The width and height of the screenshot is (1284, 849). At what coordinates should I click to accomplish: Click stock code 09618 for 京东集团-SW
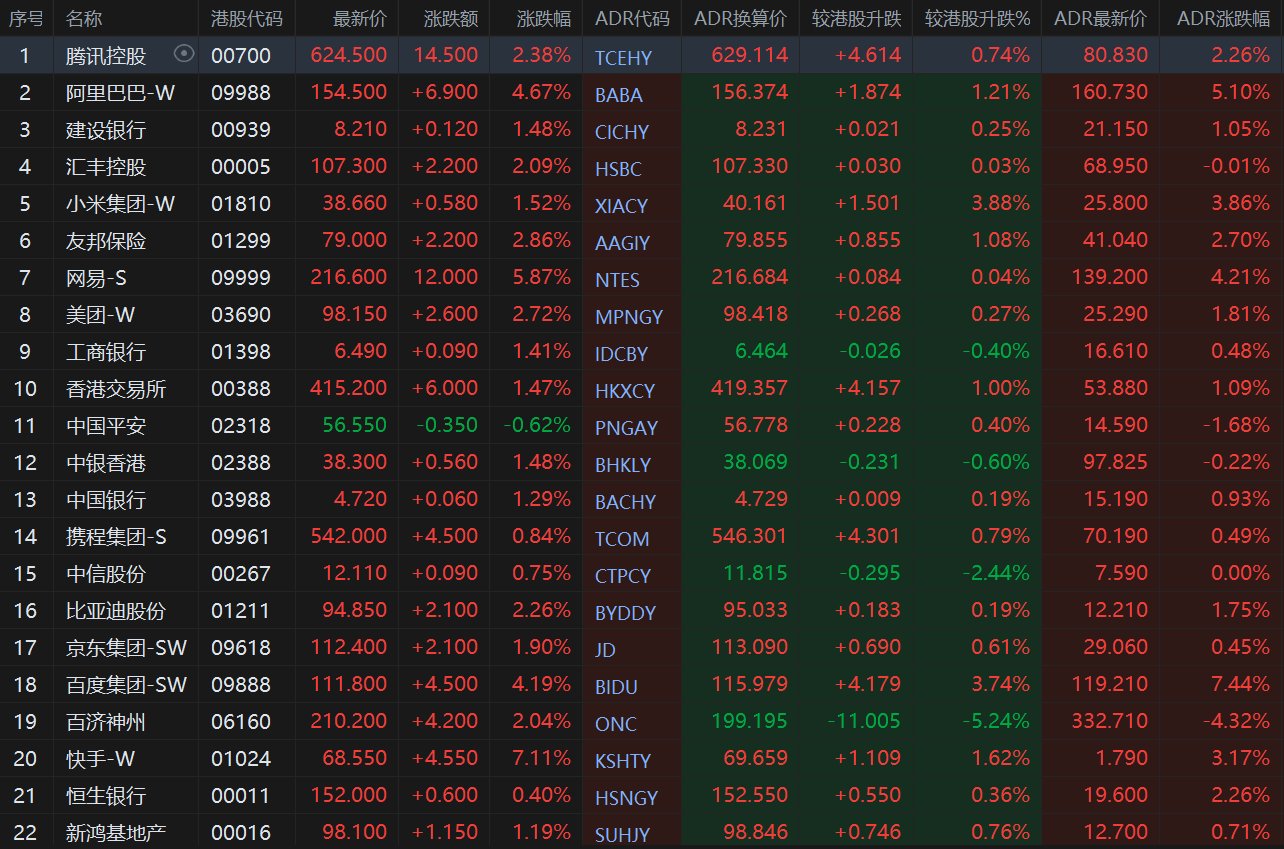click(240, 648)
